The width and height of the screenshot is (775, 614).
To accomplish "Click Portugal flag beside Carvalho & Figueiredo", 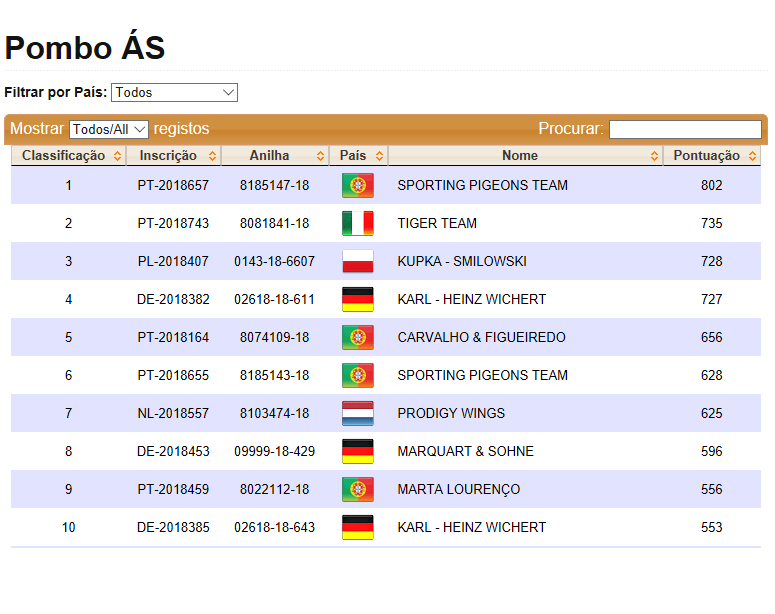I will point(357,337).
